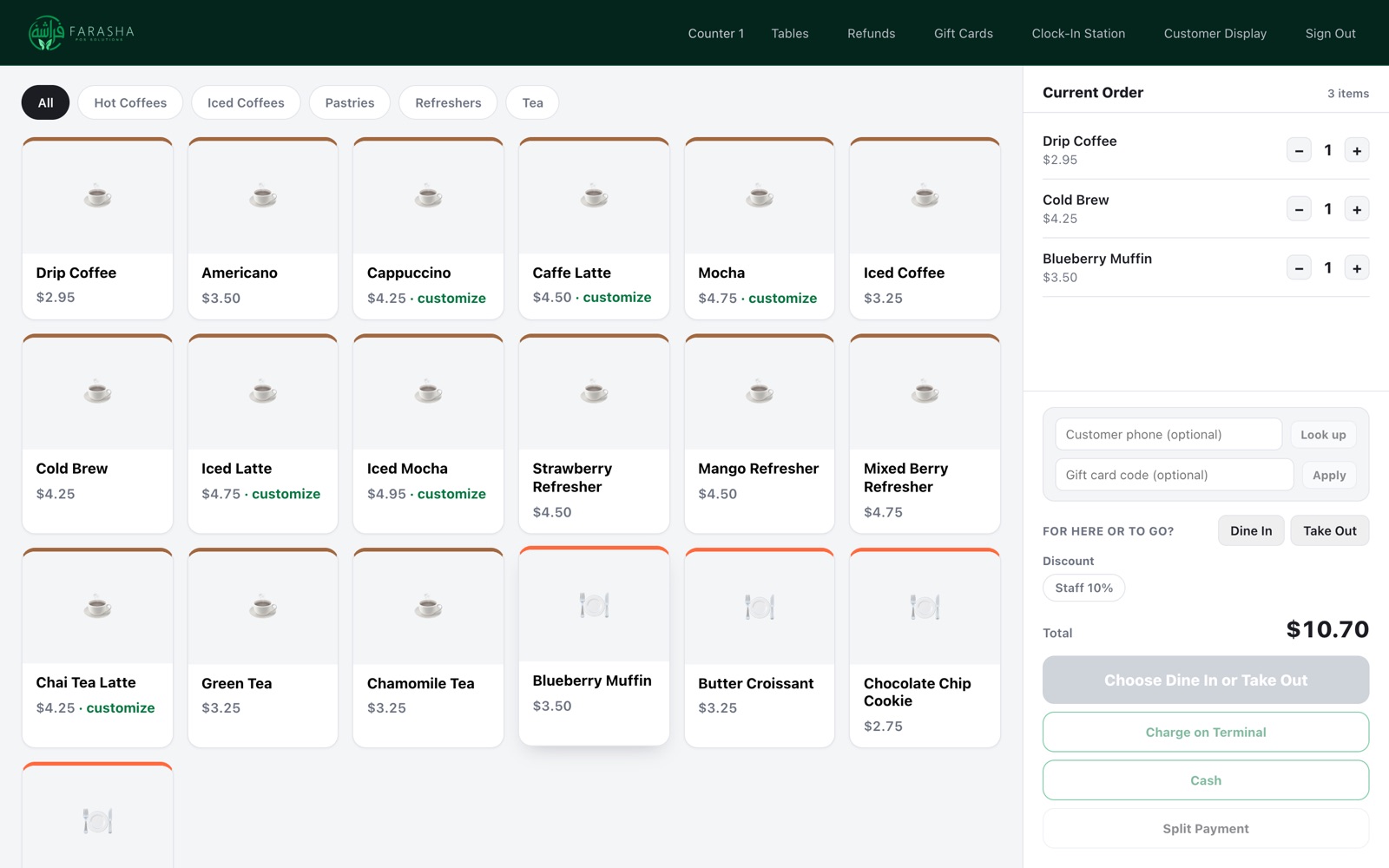Viewport: 1389px width, 868px height.
Task: Toggle the Staff 10% discount
Action: click(x=1083, y=588)
